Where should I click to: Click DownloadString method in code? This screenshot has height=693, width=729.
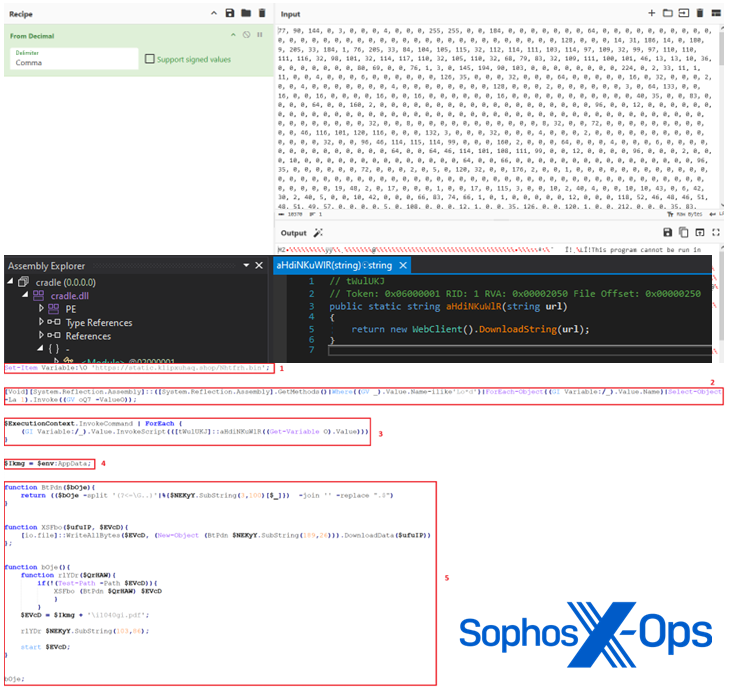(x=518, y=330)
